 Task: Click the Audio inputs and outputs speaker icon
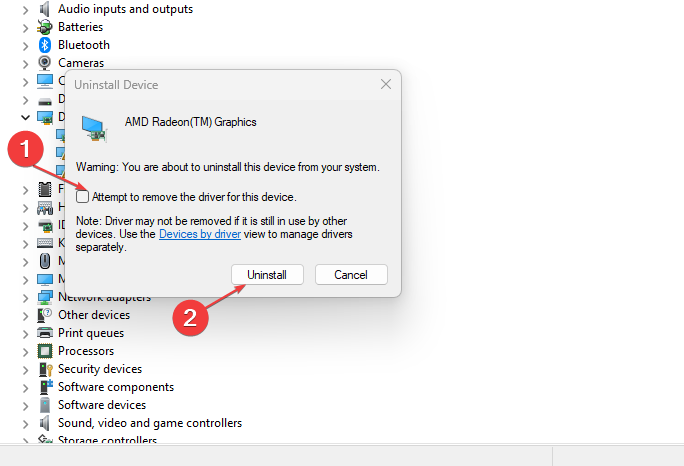[44, 9]
